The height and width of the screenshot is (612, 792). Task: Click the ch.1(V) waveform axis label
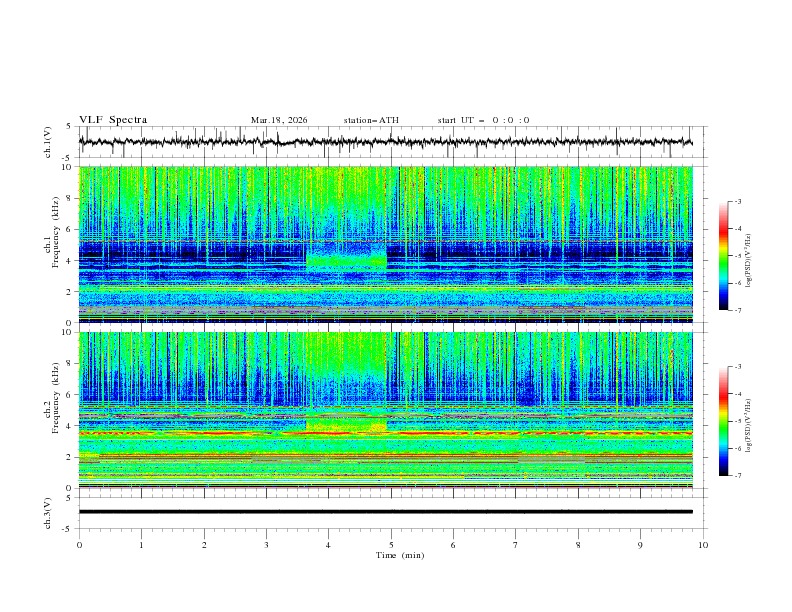pyautogui.click(x=48, y=142)
